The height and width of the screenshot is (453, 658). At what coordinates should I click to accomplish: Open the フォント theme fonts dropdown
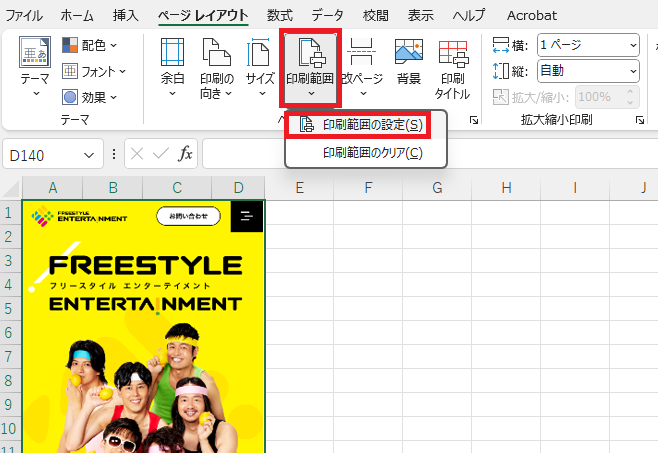[94, 71]
